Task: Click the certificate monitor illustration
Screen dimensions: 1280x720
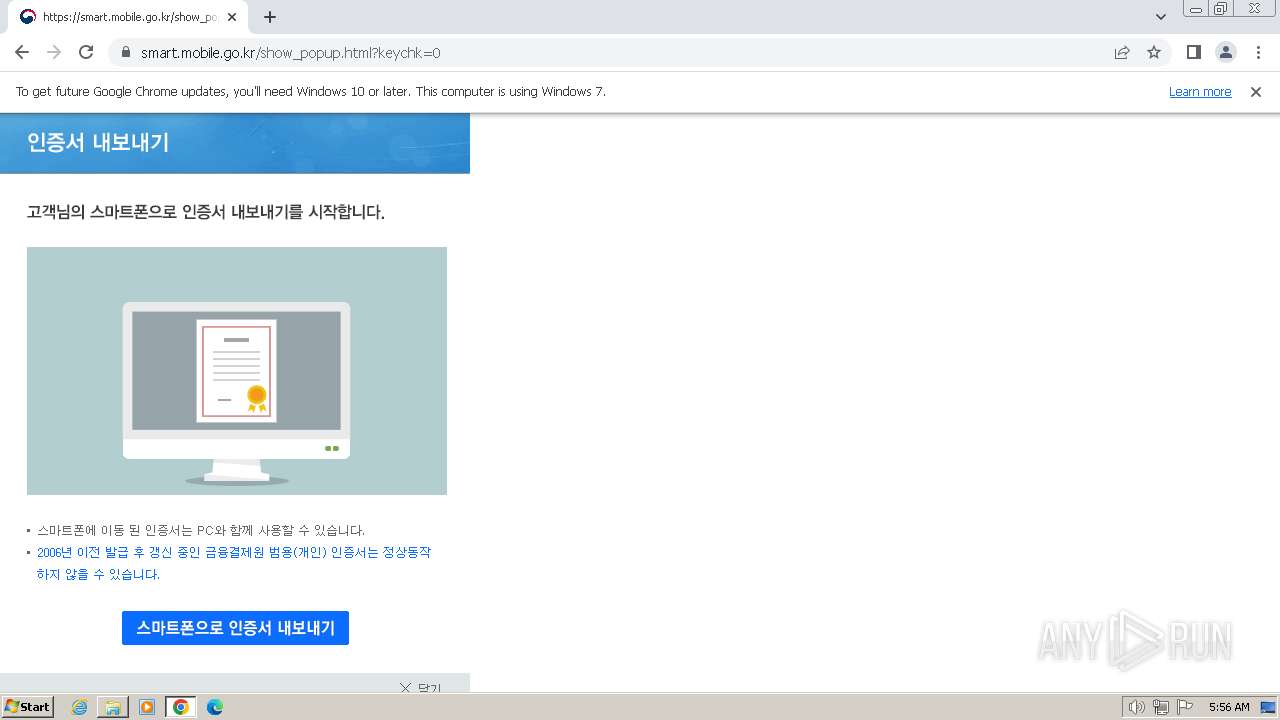Action: [x=237, y=371]
